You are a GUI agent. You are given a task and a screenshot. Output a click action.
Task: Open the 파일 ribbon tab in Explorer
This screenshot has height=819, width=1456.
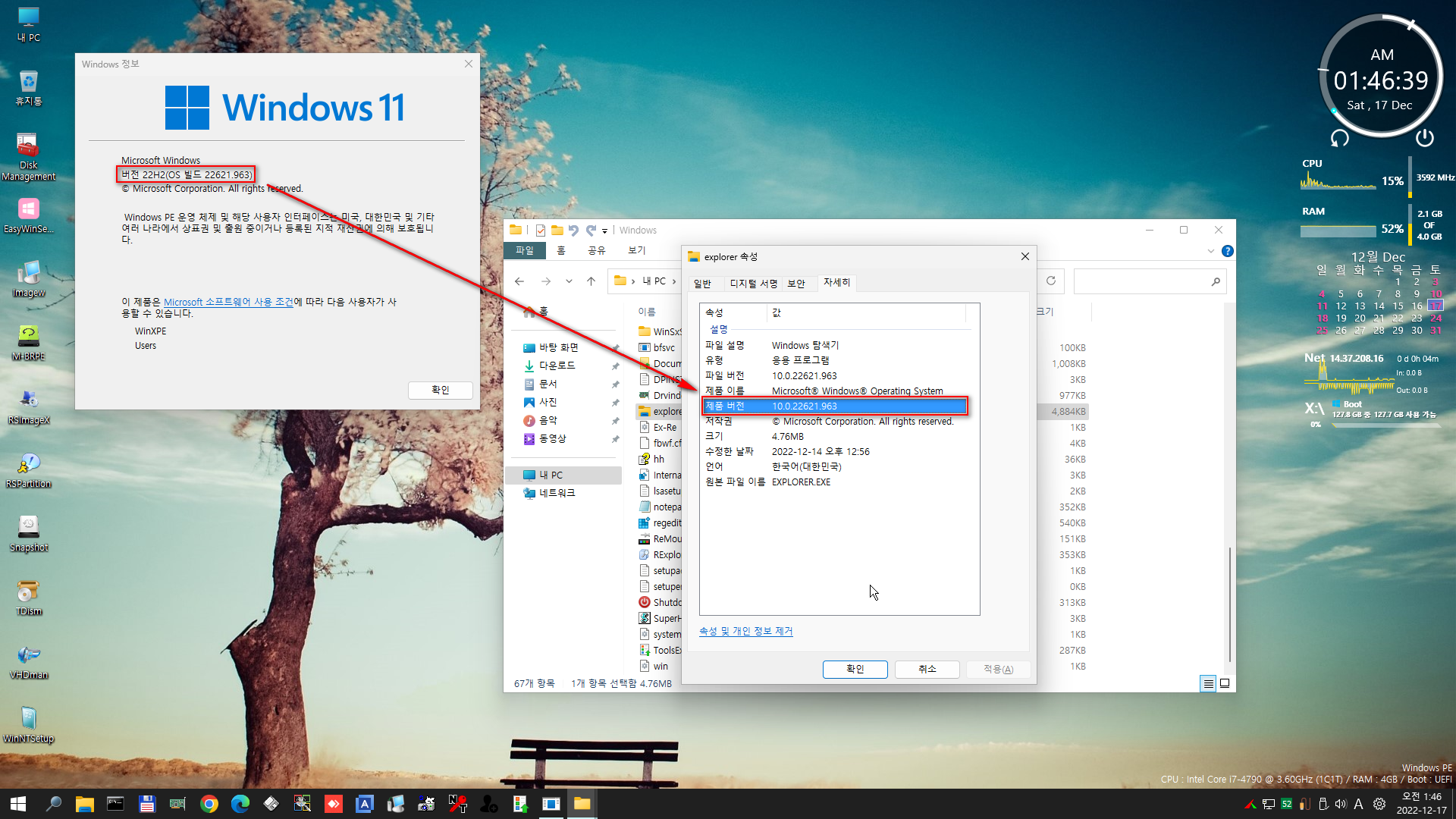point(525,250)
